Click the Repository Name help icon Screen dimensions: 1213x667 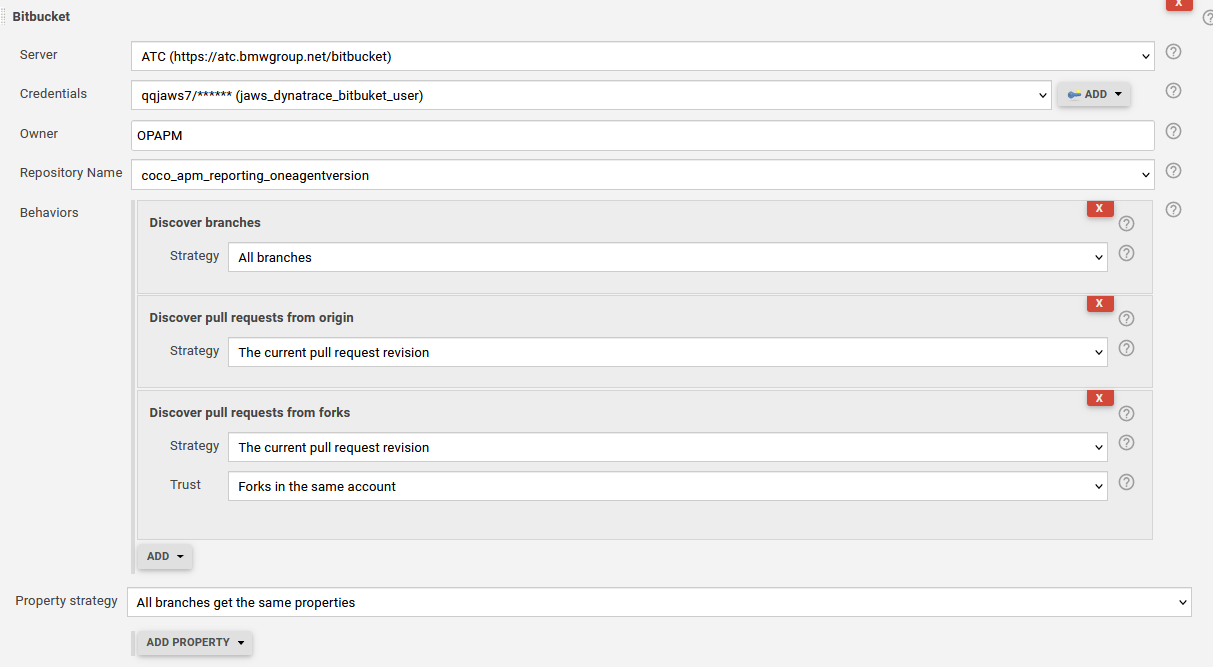[x=1173, y=170]
